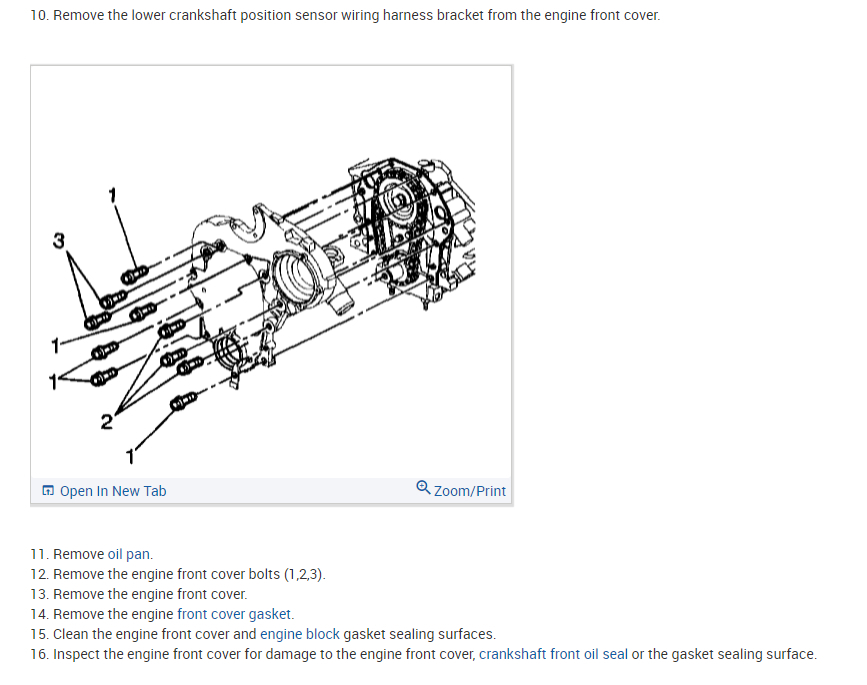Open the front cover gasket link

pyautogui.click(x=234, y=614)
